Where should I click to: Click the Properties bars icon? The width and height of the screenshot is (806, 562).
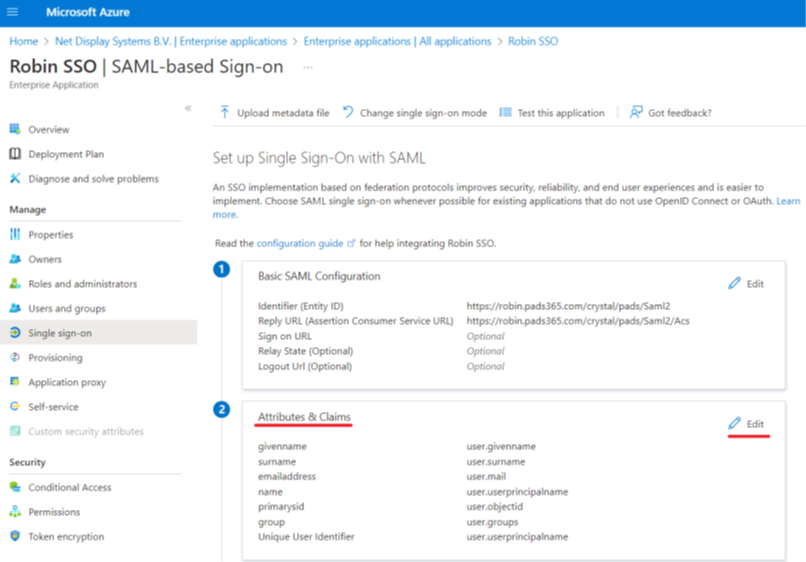[x=15, y=234]
